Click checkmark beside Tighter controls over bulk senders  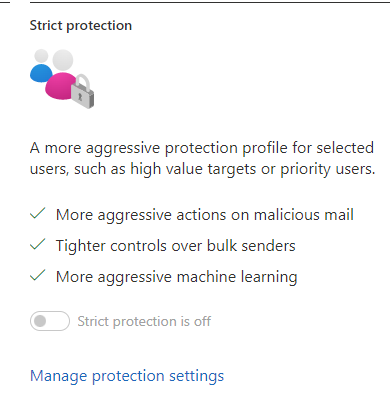pos(38,244)
